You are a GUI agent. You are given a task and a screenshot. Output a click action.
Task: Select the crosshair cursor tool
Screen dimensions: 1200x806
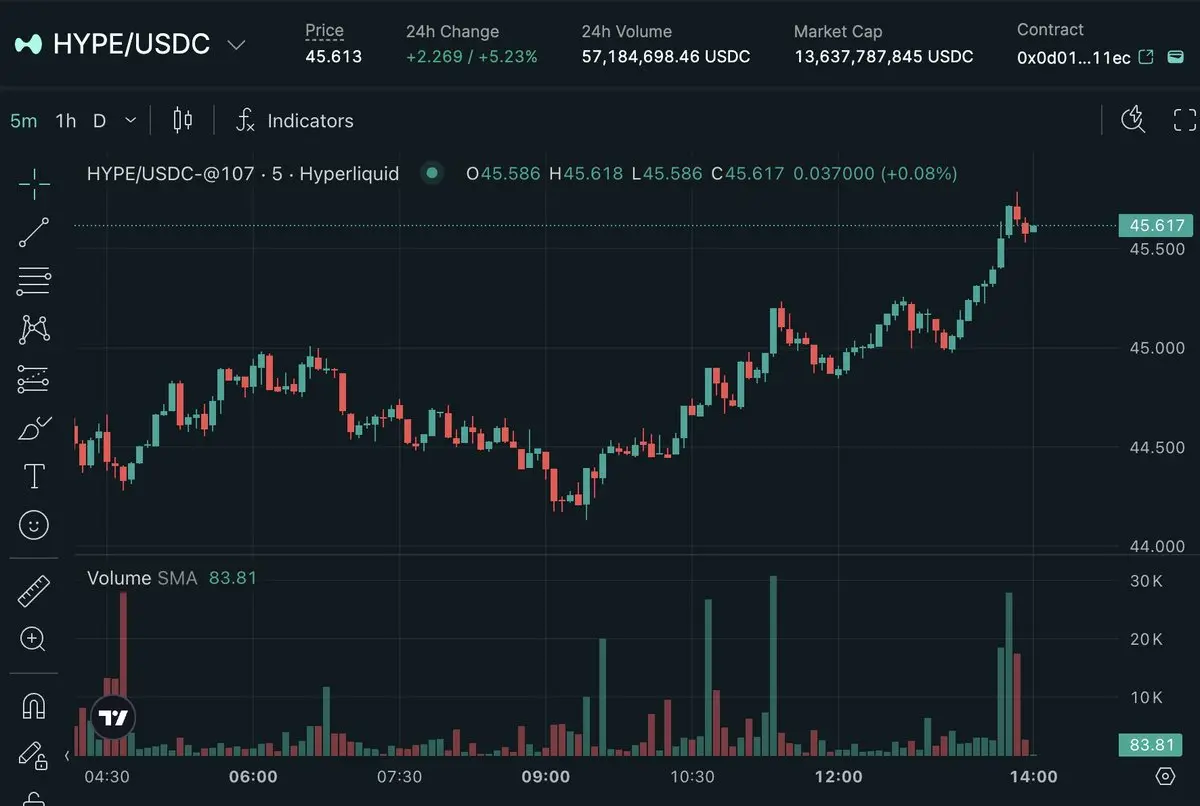click(x=34, y=183)
